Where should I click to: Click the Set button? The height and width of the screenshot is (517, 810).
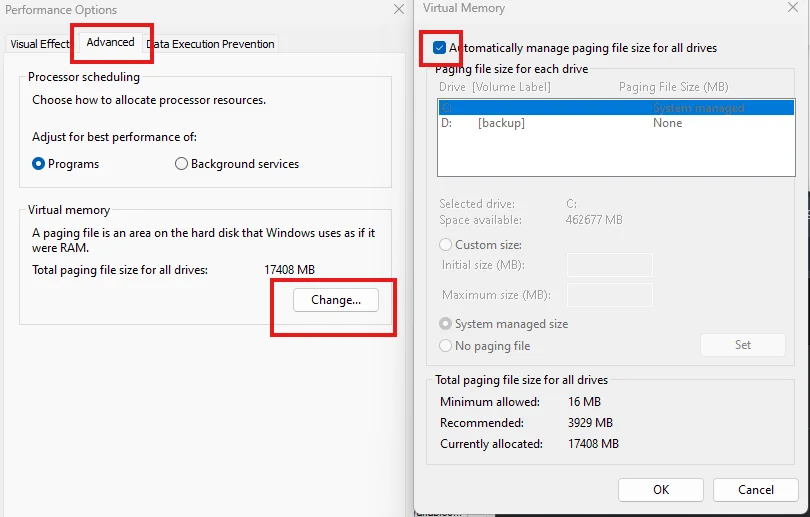tap(743, 345)
